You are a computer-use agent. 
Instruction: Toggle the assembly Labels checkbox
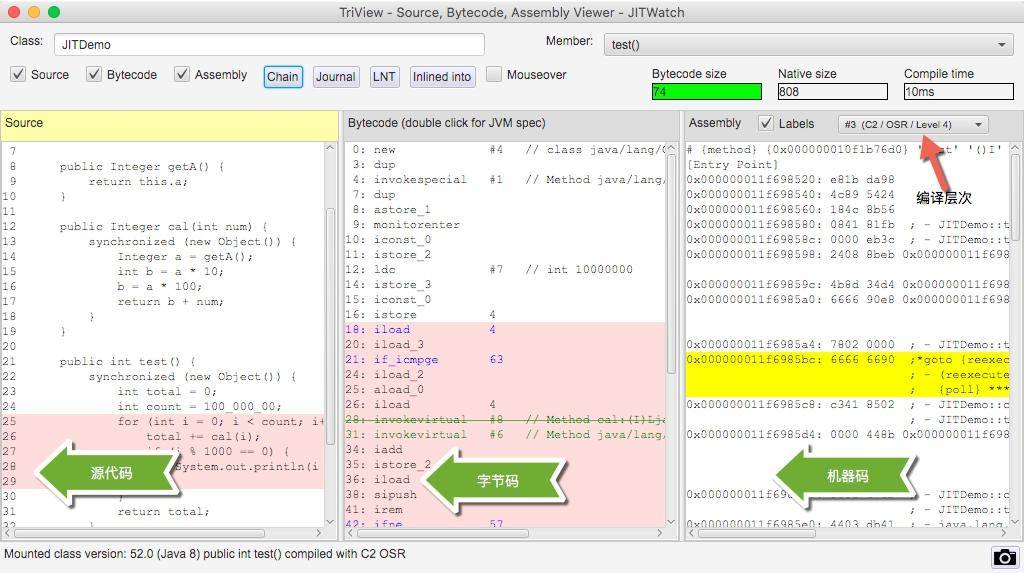point(766,124)
